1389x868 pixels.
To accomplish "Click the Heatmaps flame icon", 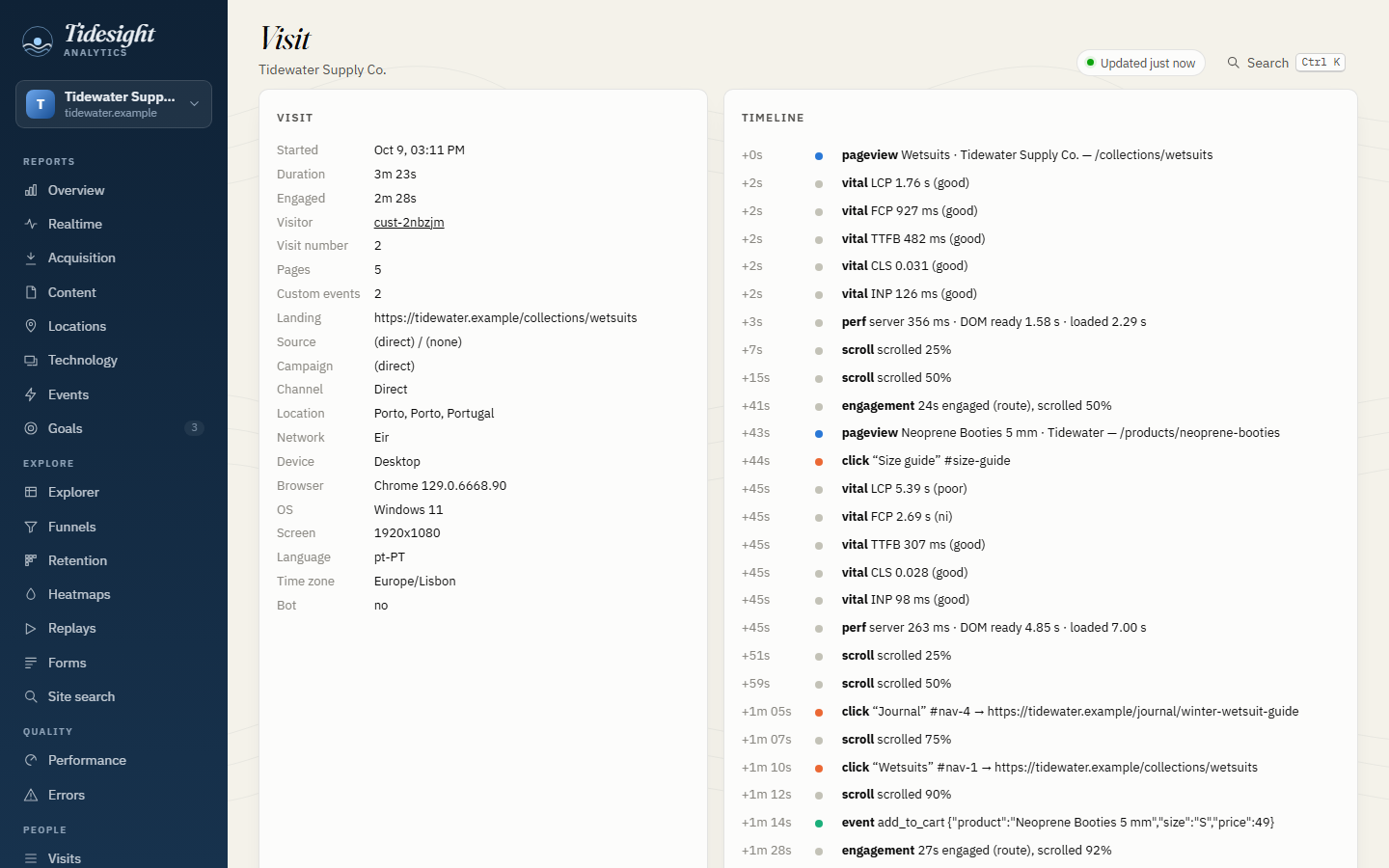I will tap(31, 594).
